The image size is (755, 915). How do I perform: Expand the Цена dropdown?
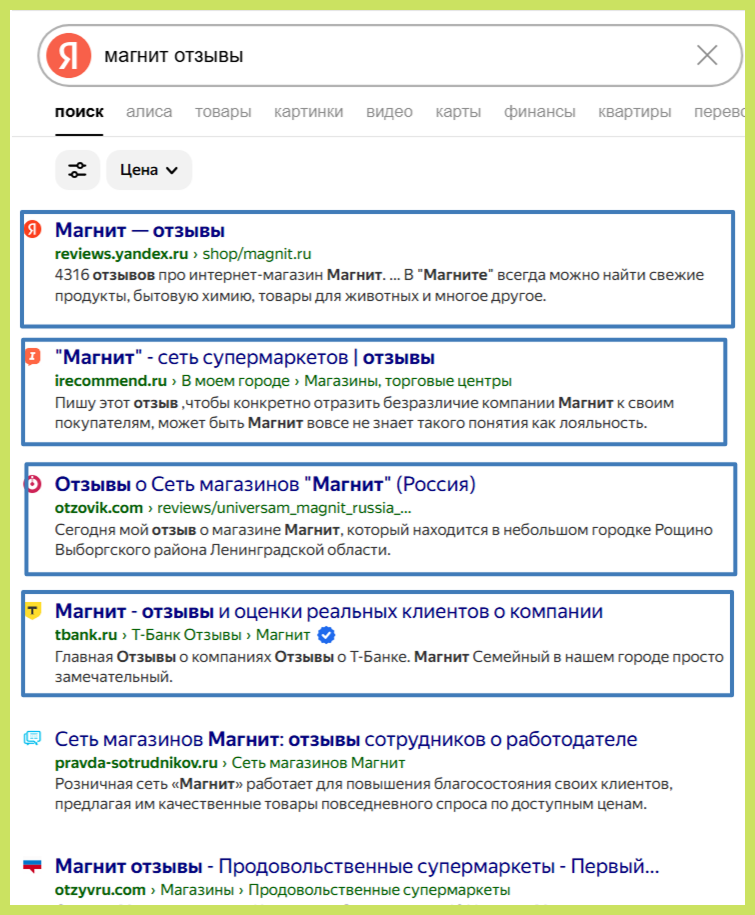(149, 170)
